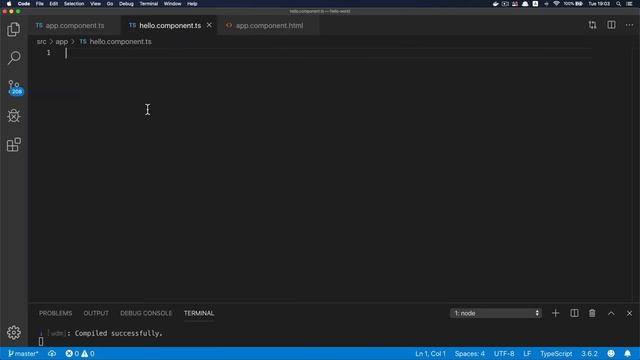
Task: Close the bottom panel
Action: click(x=629, y=313)
